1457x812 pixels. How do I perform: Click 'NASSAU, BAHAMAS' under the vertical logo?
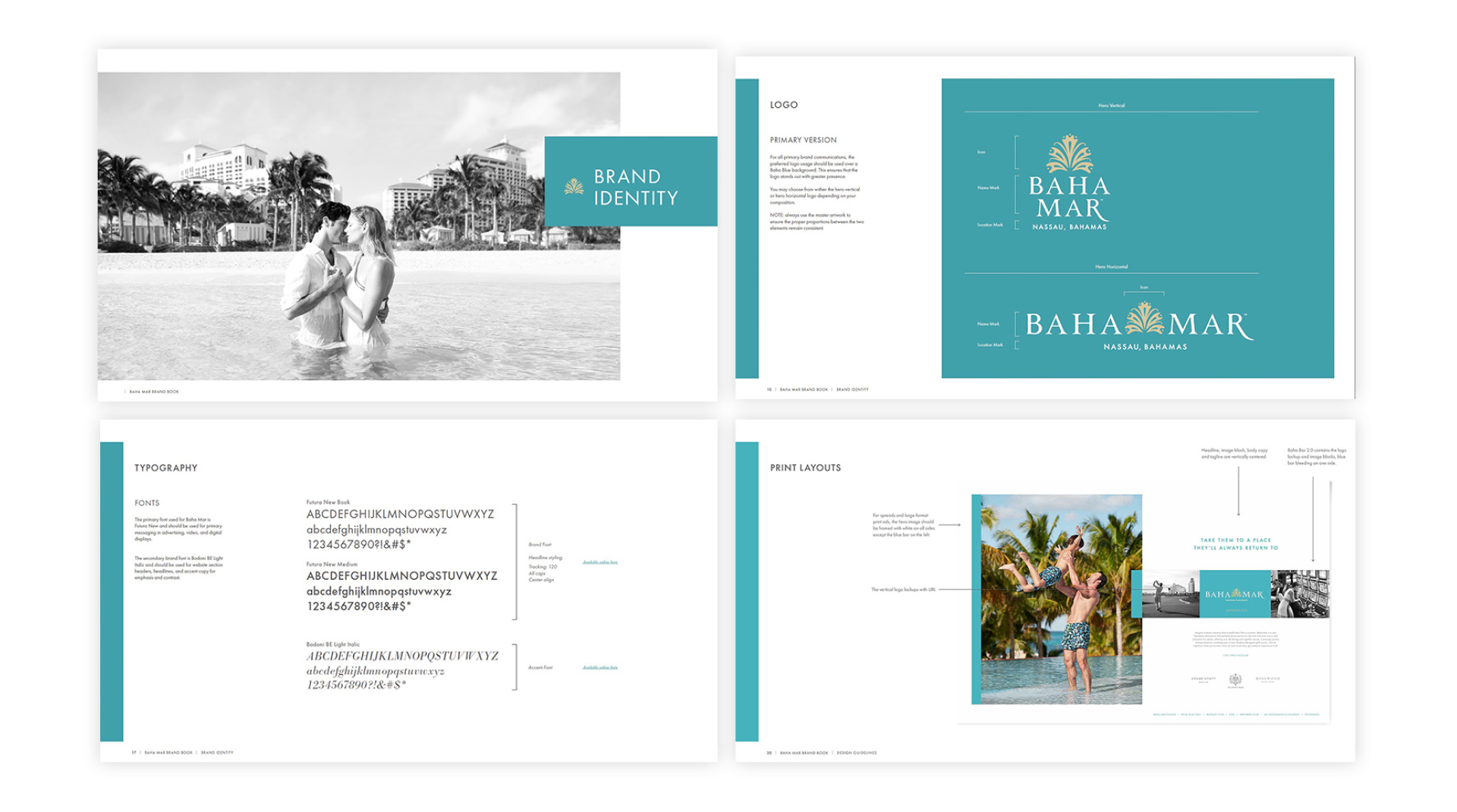point(1069,227)
